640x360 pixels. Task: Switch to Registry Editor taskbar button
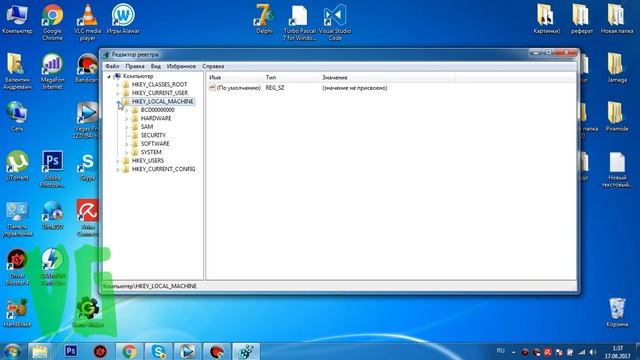[246, 351]
